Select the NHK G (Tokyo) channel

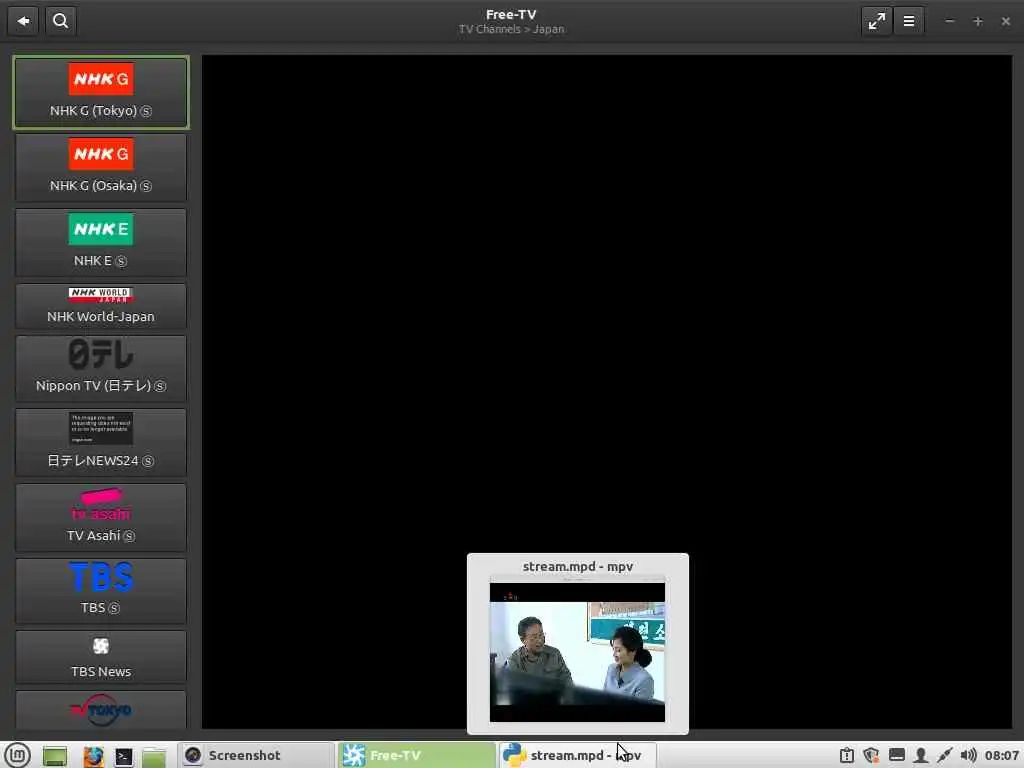101,92
